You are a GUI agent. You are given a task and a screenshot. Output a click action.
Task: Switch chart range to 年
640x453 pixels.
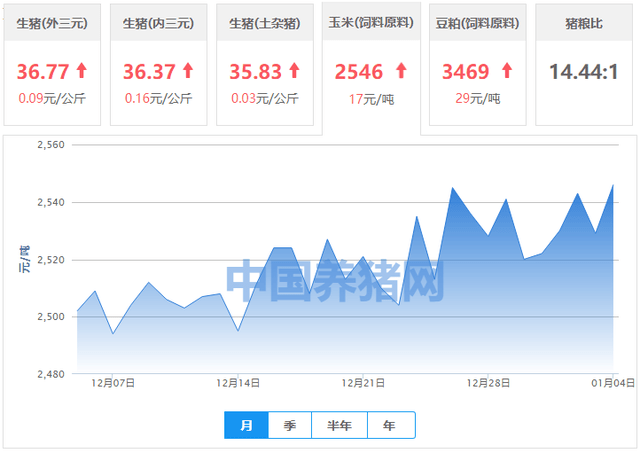point(391,425)
